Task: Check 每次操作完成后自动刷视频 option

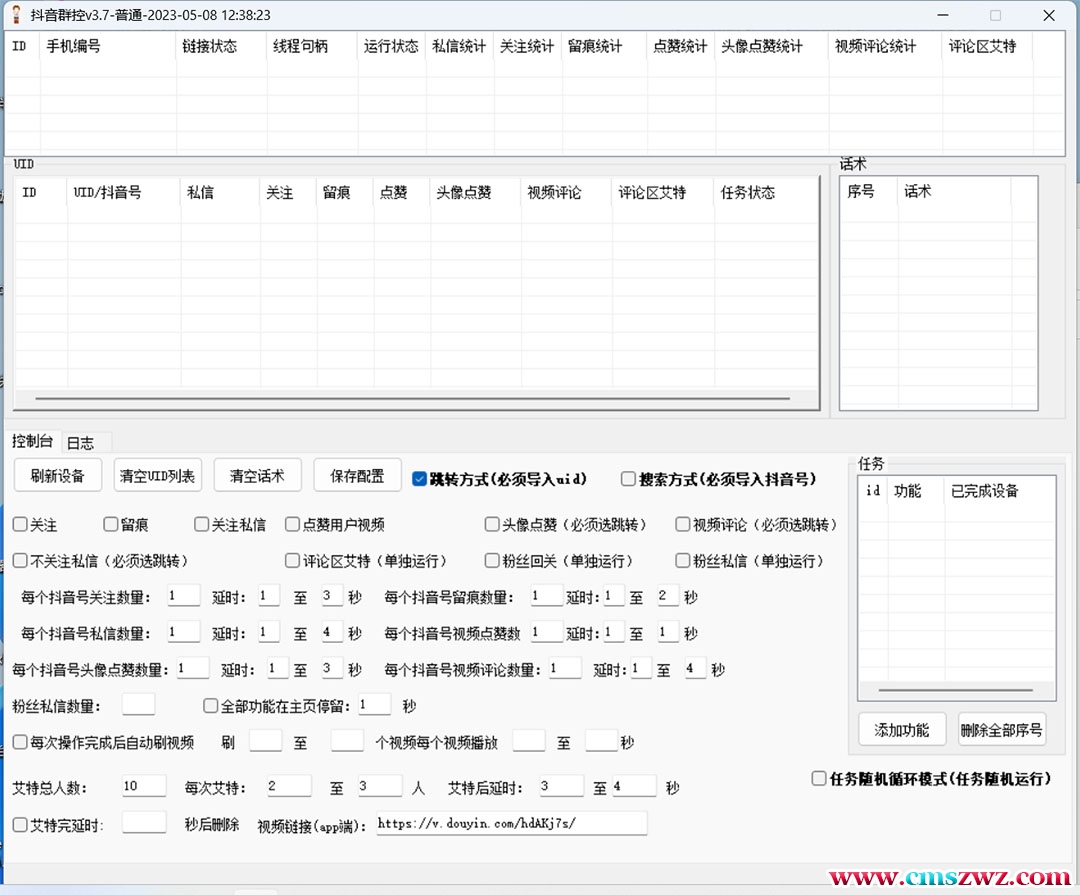Action: [x=20, y=742]
